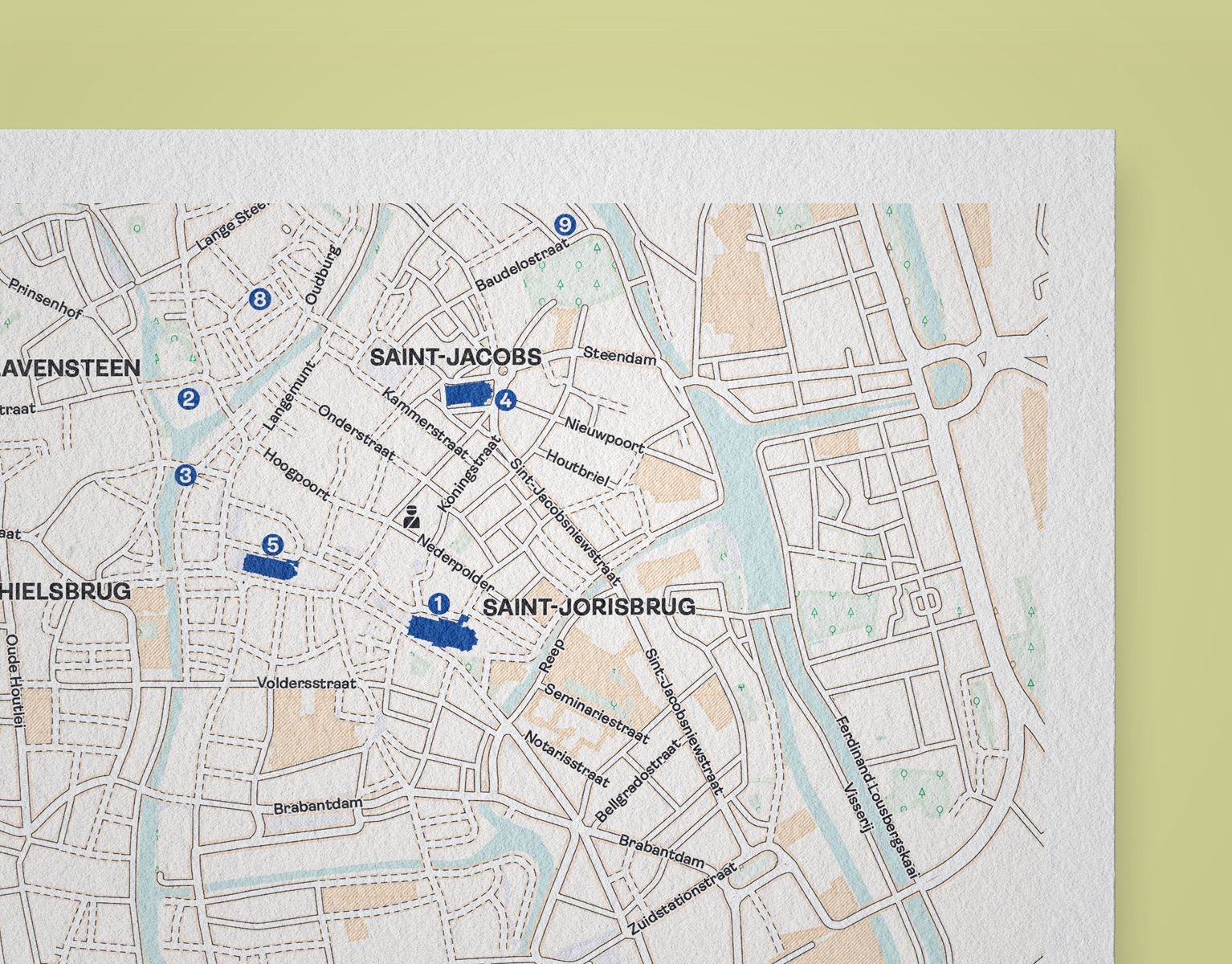
Task: Click marker 9 near Baudelostraat
Action: point(565,224)
